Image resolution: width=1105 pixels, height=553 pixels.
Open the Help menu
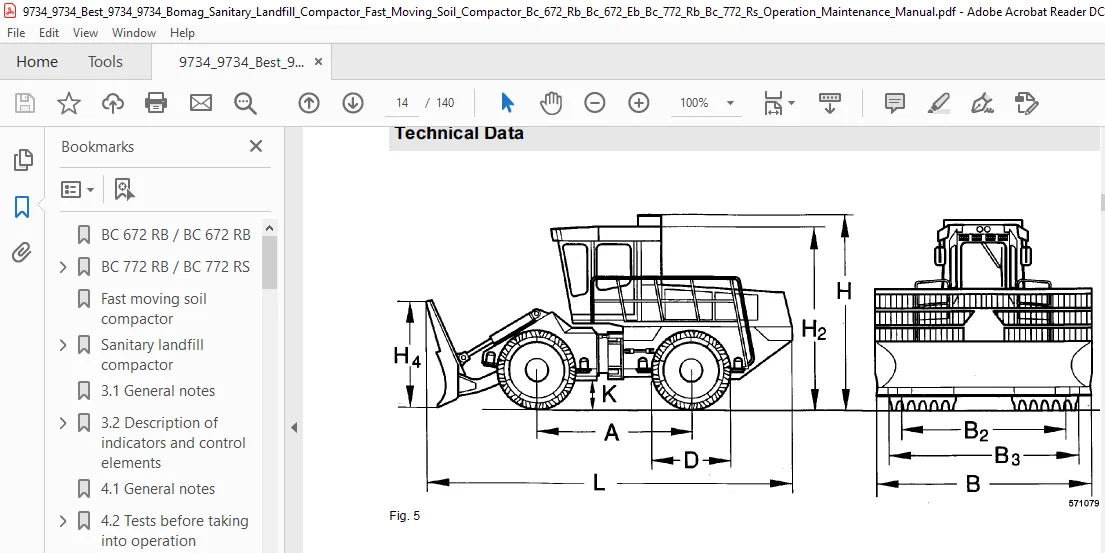point(182,33)
